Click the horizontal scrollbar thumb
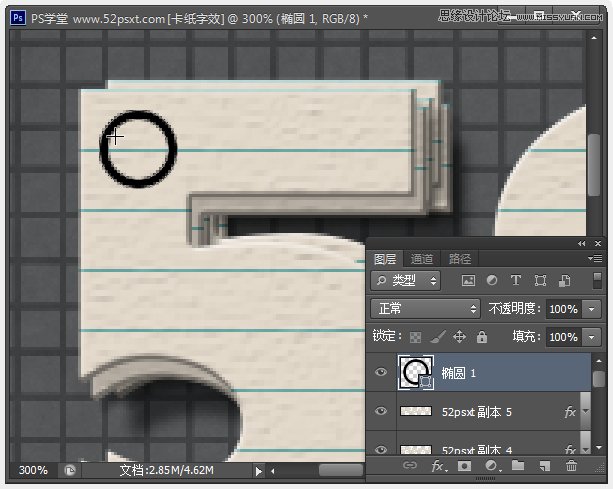This screenshot has height=489, width=613. (342, 470)
